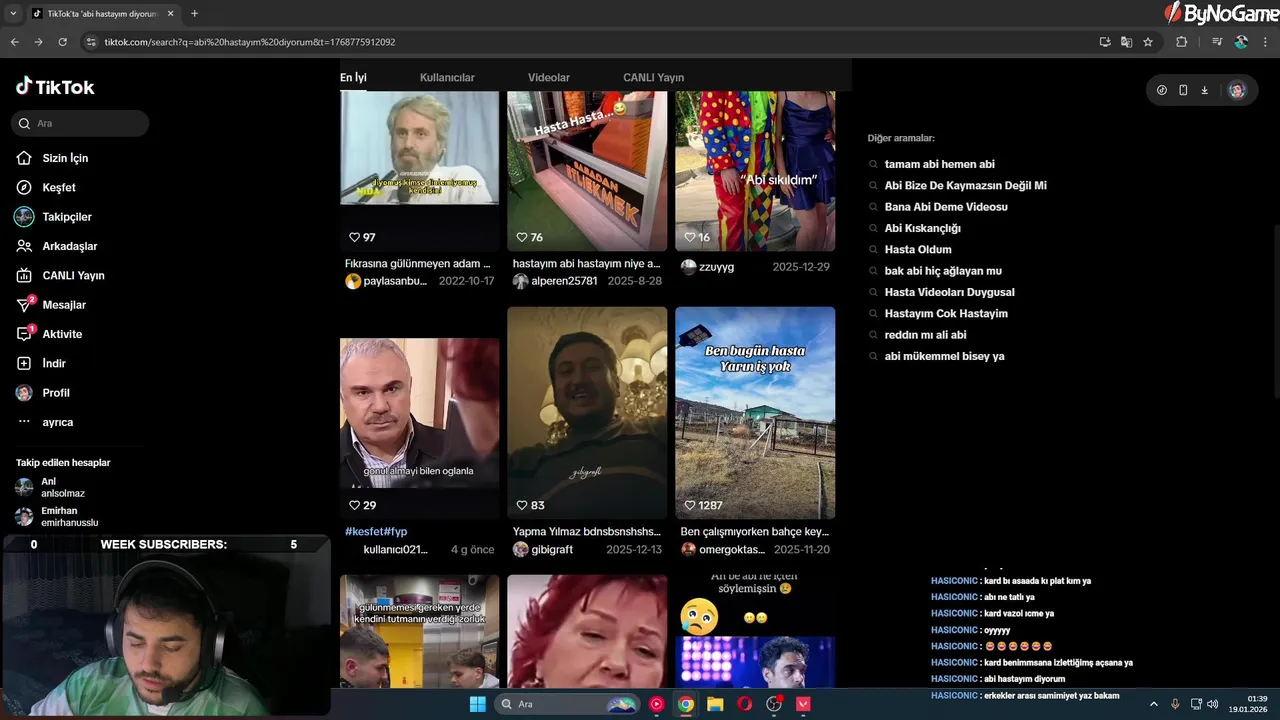
Task: Click taskbar Ara search box
Action: click(x=566, y=704)
